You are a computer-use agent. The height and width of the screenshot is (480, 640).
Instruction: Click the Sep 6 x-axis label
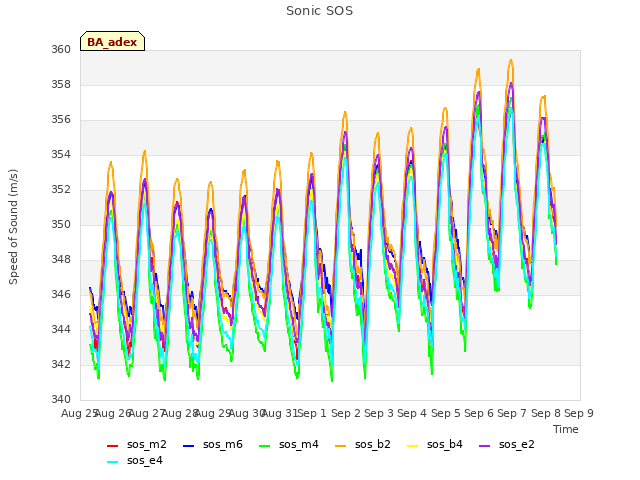(x=479, y=413)
